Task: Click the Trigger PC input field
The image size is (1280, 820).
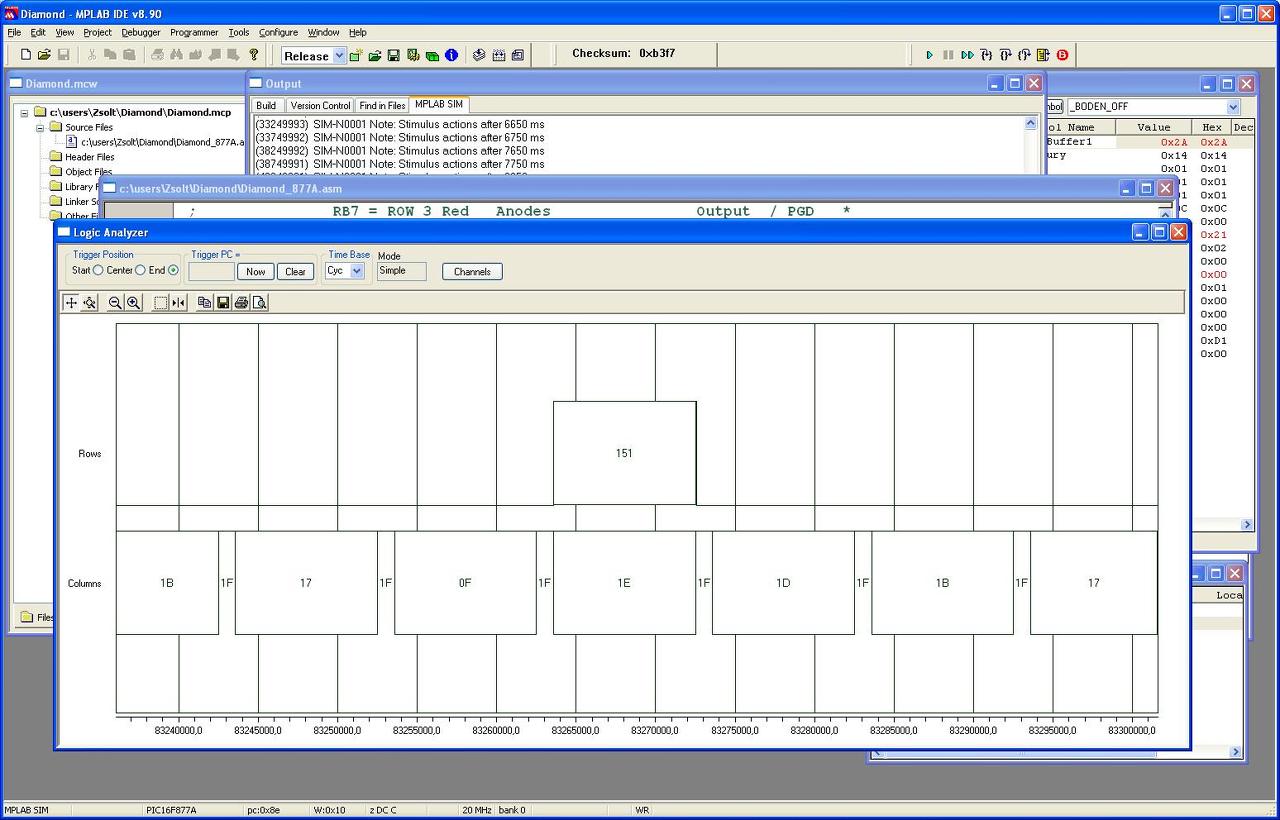Action: 211,271
